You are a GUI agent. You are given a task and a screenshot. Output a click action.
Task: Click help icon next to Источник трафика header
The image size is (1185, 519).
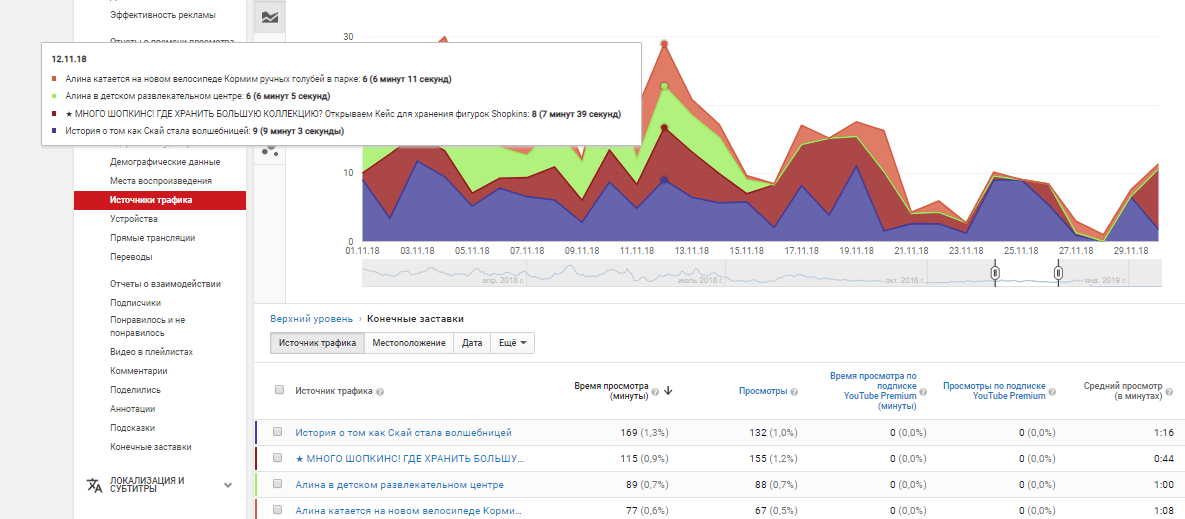pyautogui.click(x=381, y=392)
